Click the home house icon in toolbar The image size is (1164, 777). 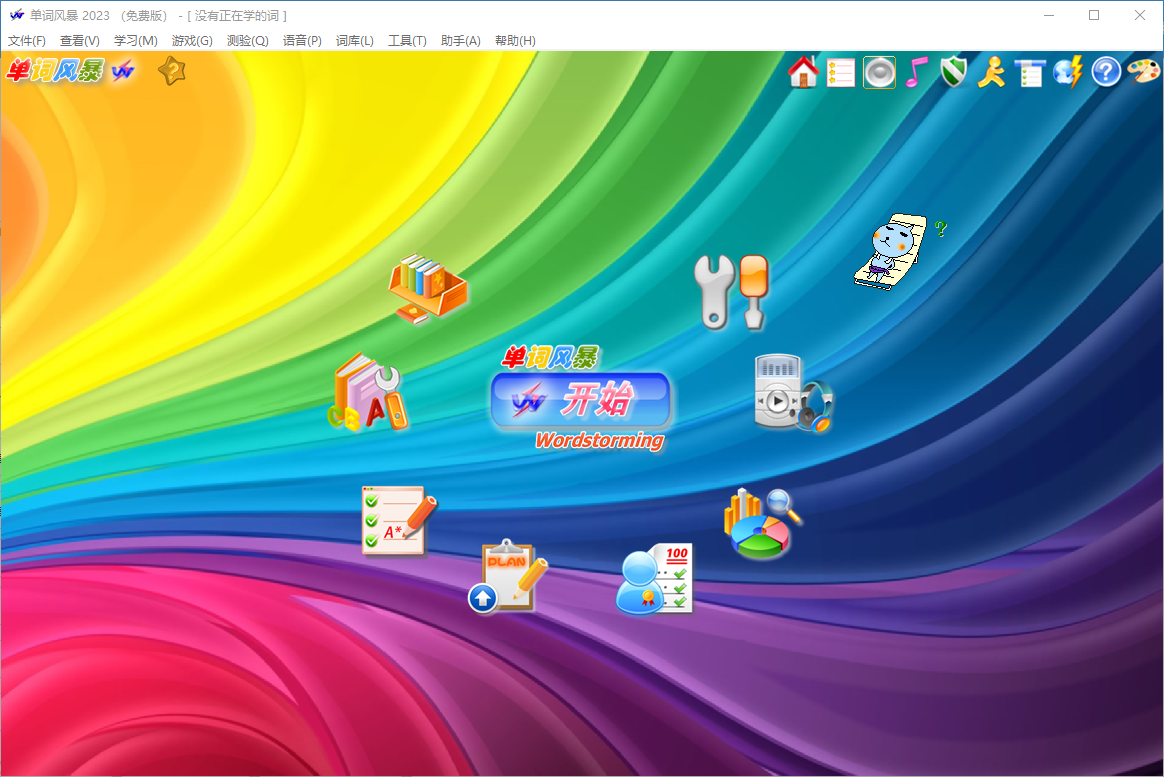click(x=803, y=72)
